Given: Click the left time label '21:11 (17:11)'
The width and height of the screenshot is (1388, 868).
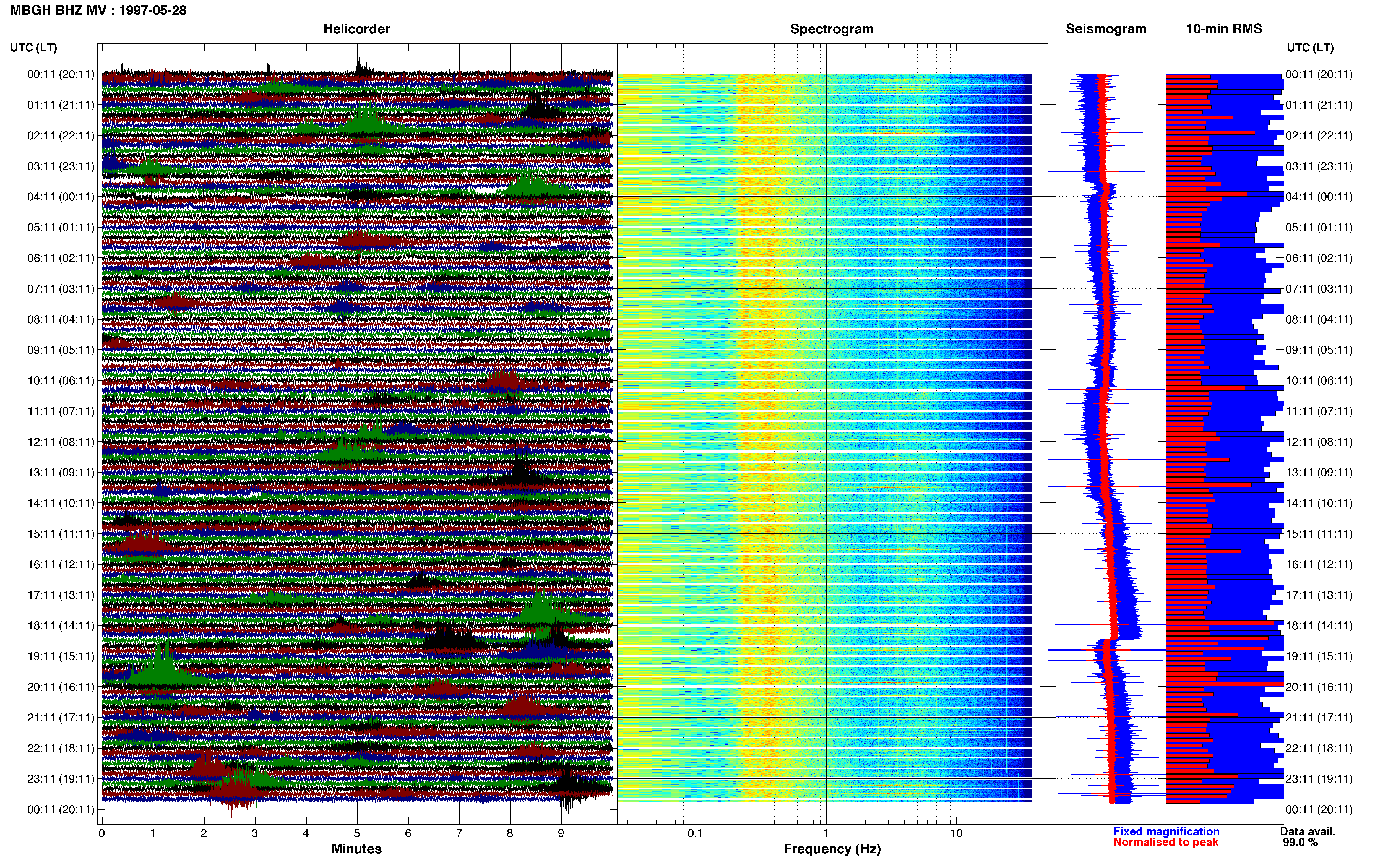Looking at the screenshot, I should pos(61,718).
